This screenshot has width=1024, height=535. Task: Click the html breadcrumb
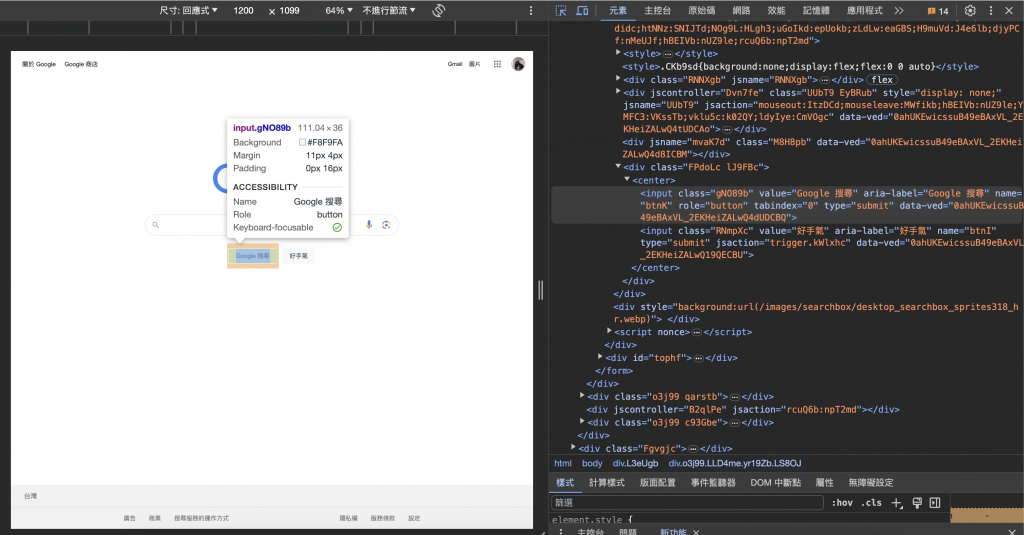pyautogui.click(x=563, y=463)
